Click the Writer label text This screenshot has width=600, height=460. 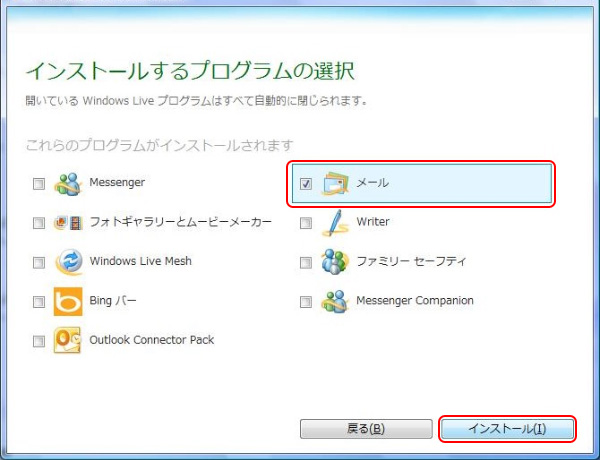pos(373,222)
